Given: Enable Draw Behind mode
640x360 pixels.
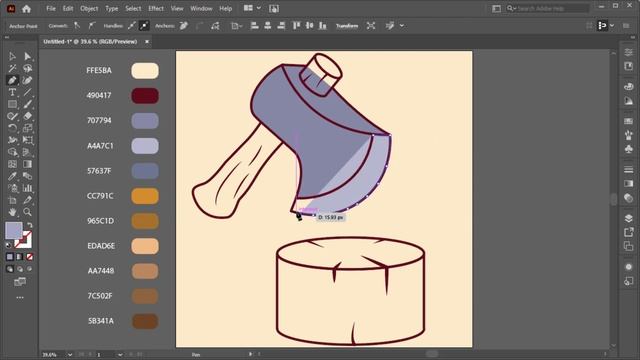Looking at the screenshot, I should (x=20, y=269).
